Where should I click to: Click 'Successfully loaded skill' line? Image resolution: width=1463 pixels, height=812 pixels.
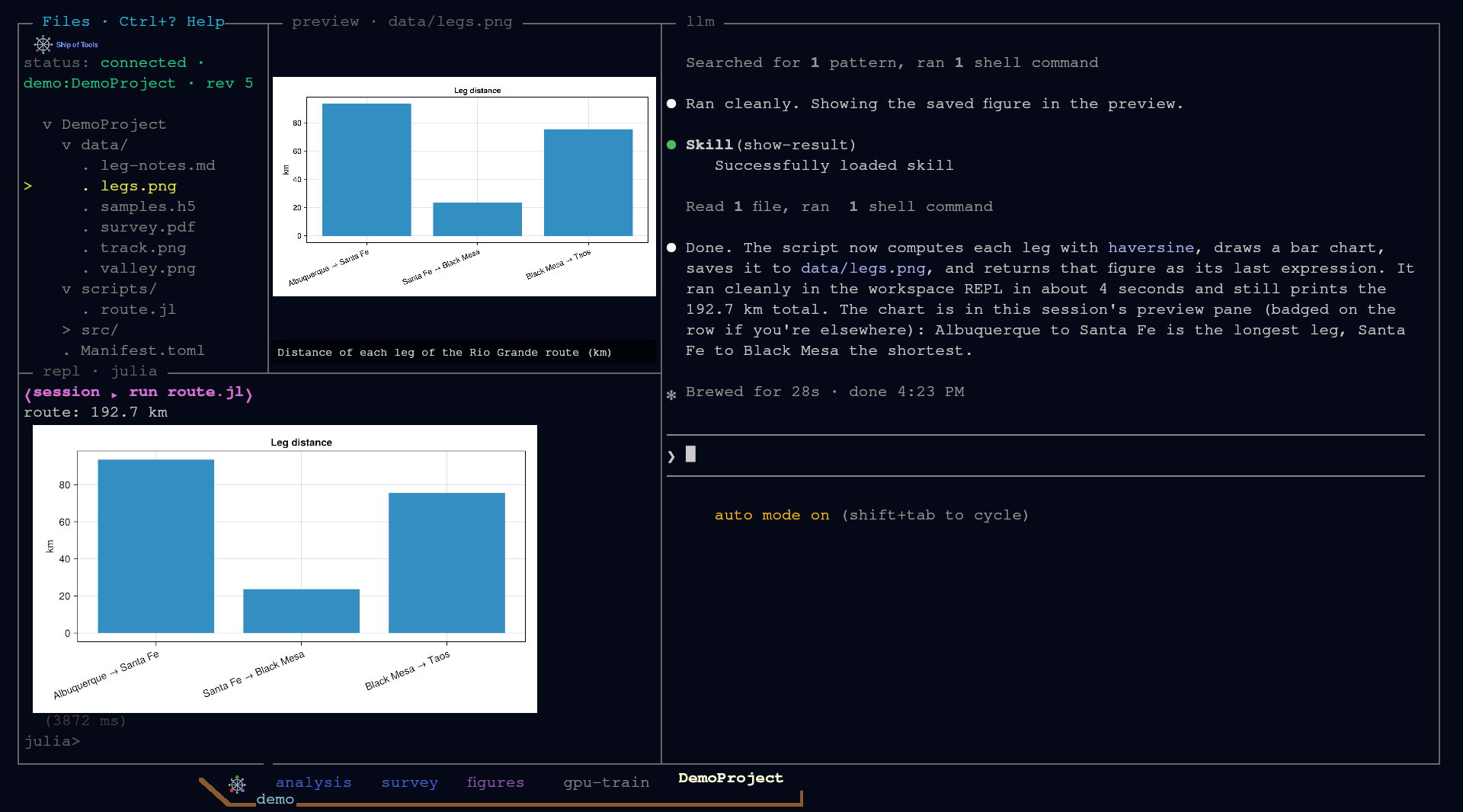[834, 165]
